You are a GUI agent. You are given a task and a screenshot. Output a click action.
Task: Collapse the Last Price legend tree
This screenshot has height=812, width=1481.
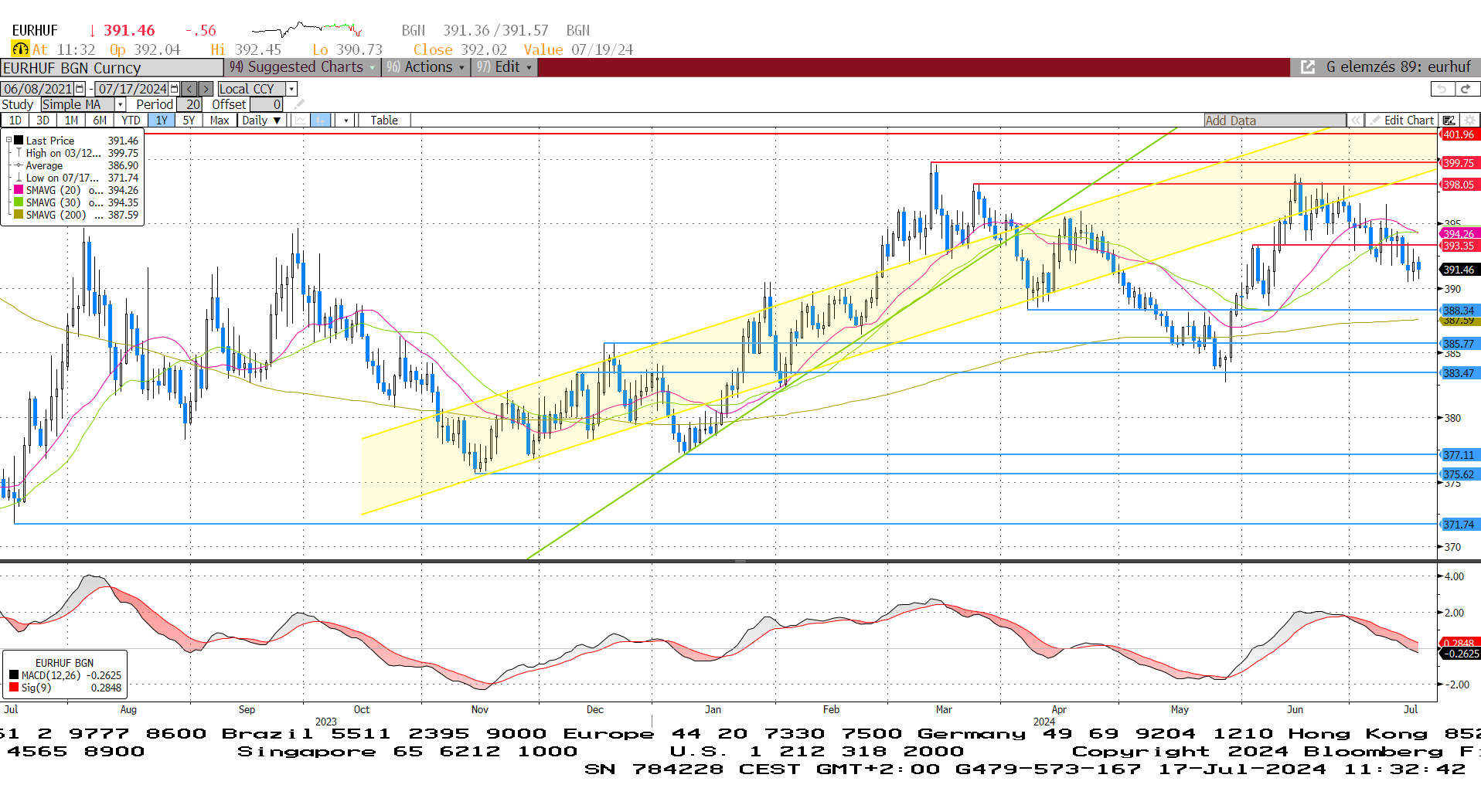[x=9, y=141]
